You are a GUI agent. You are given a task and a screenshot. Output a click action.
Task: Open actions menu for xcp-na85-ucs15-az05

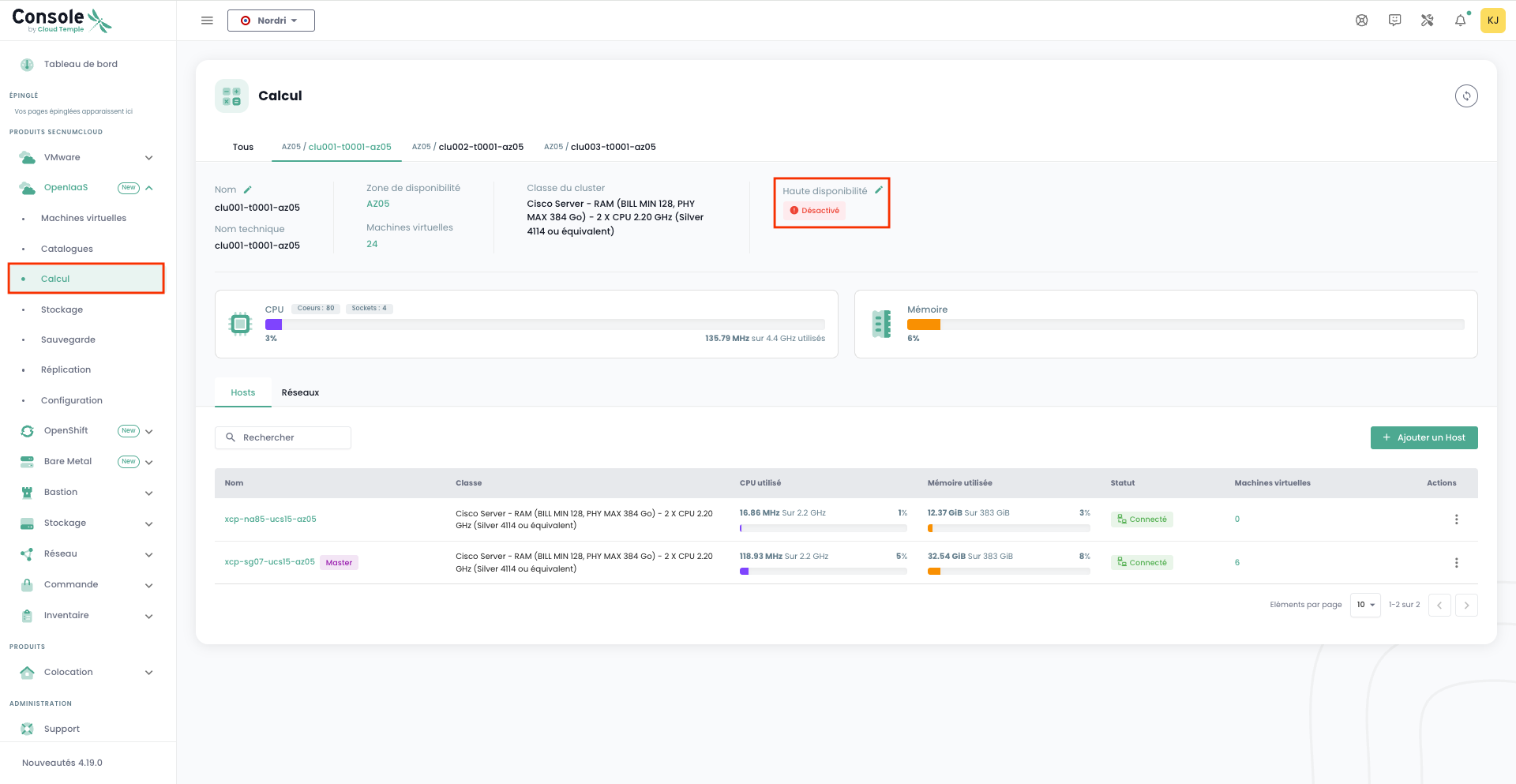[x=1456, y=520]
